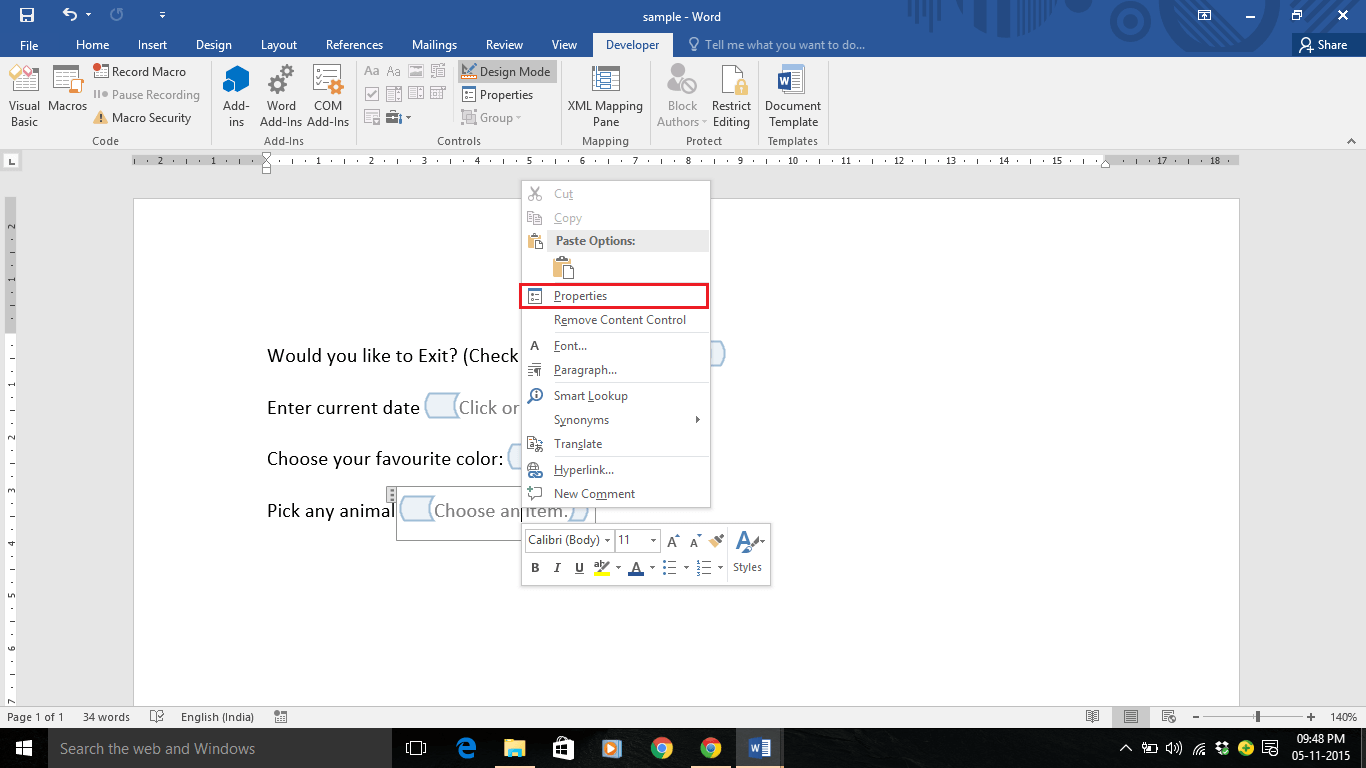1366x768 pixels.
Task: Click the zoom slider handle
Action: (1258, 717)
